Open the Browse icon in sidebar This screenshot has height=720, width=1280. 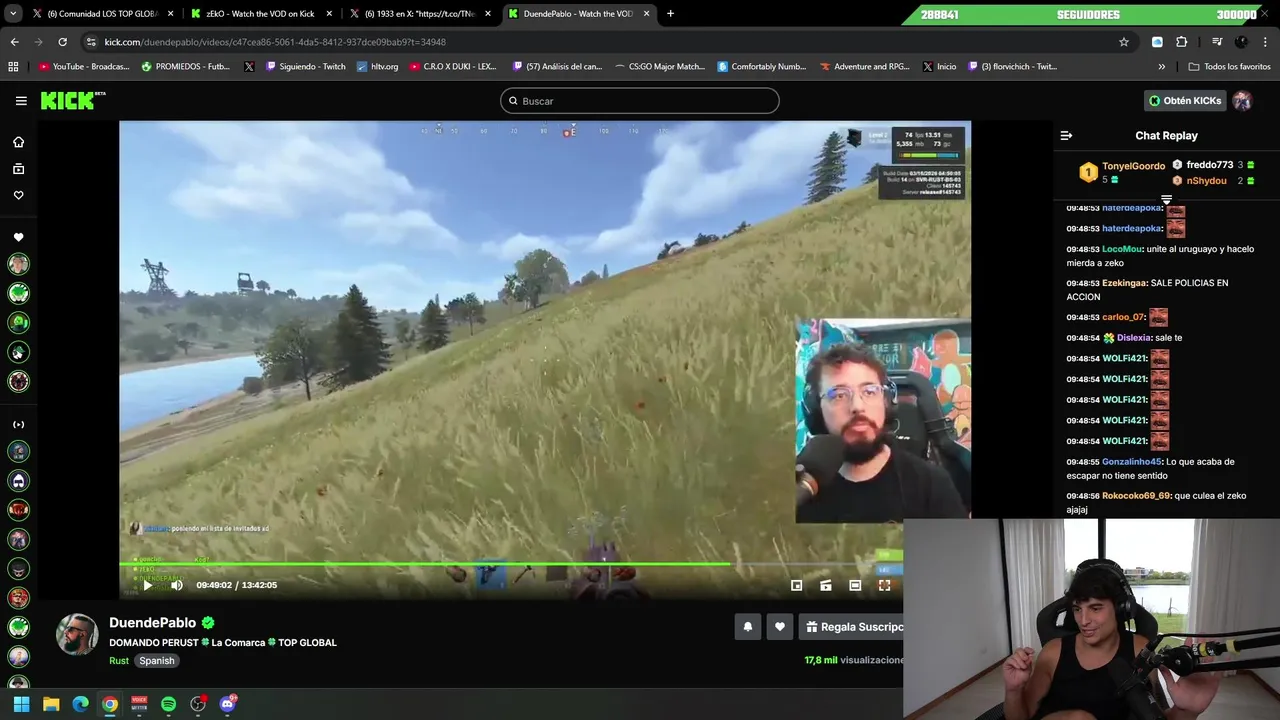click(18, 169)
